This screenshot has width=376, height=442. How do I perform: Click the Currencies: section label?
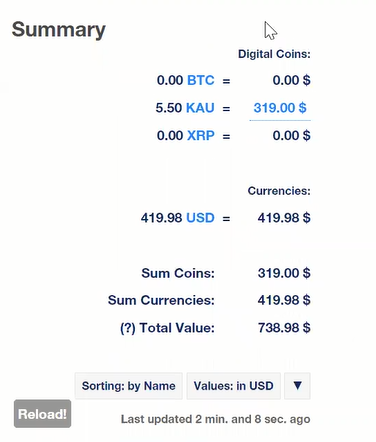point(279,191)
